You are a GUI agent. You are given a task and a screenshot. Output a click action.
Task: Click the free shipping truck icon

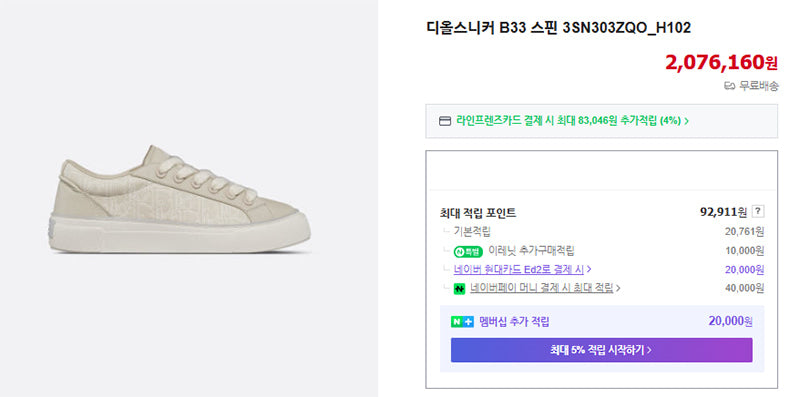tap(730, 86)
